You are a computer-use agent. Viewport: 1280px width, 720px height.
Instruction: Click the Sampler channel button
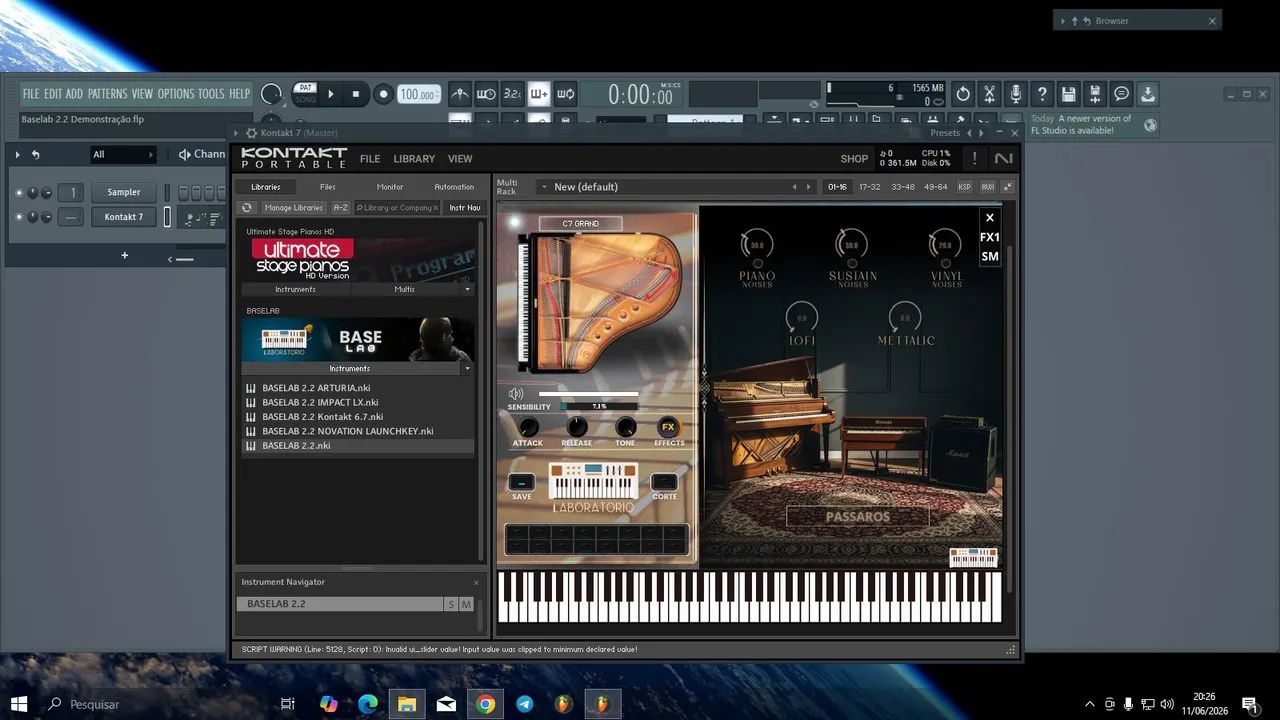[x=124, y=192]
